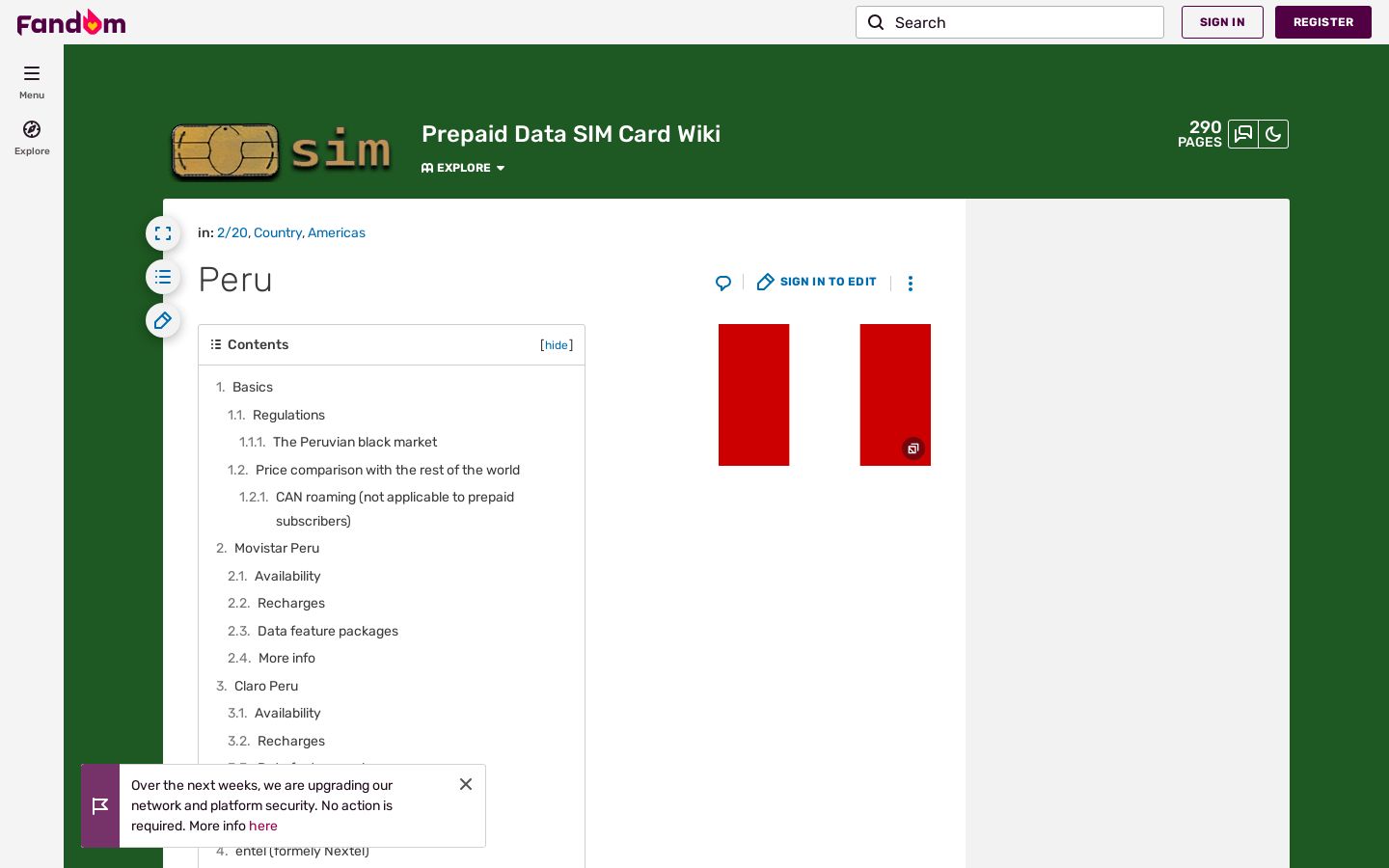
Task: Close the security upgrade notification
Action: point(466,784)
